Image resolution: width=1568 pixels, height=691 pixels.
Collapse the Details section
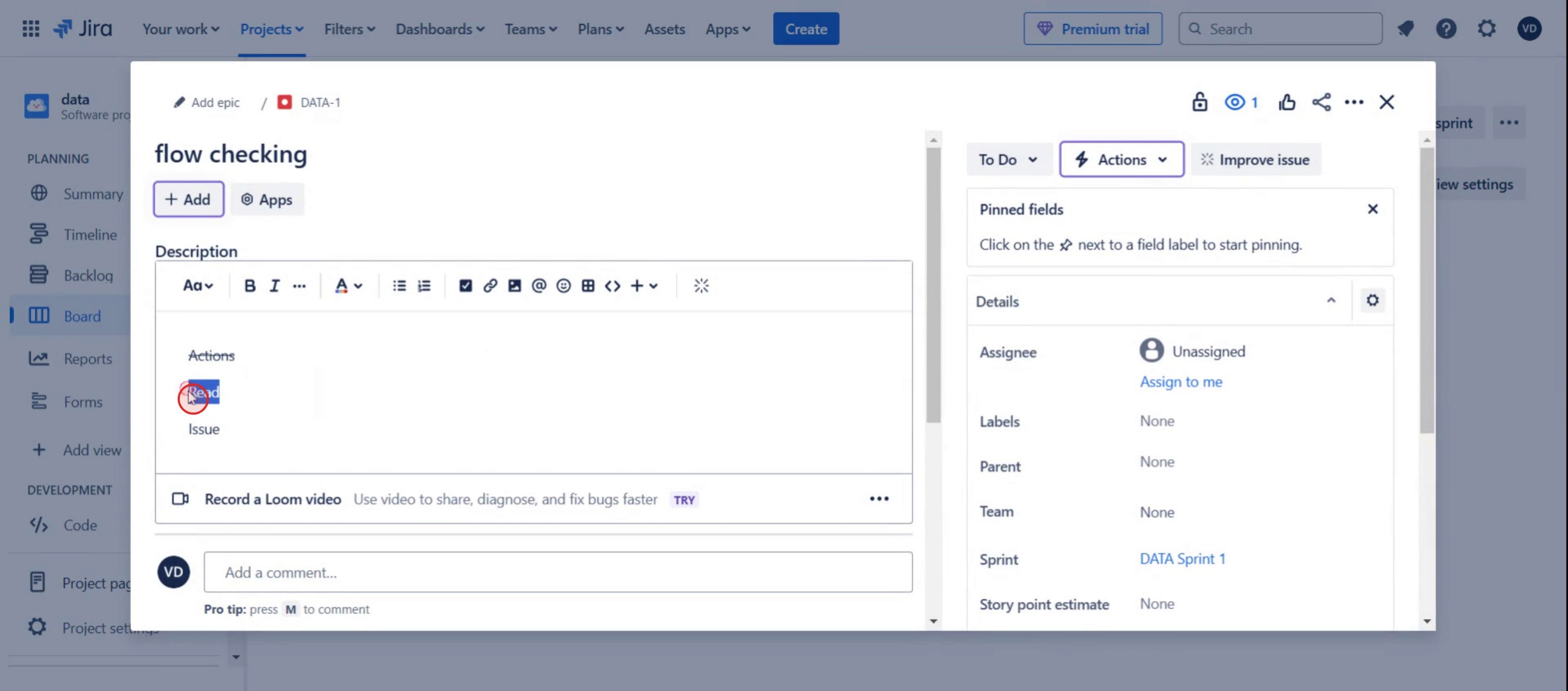[1331, 301]
